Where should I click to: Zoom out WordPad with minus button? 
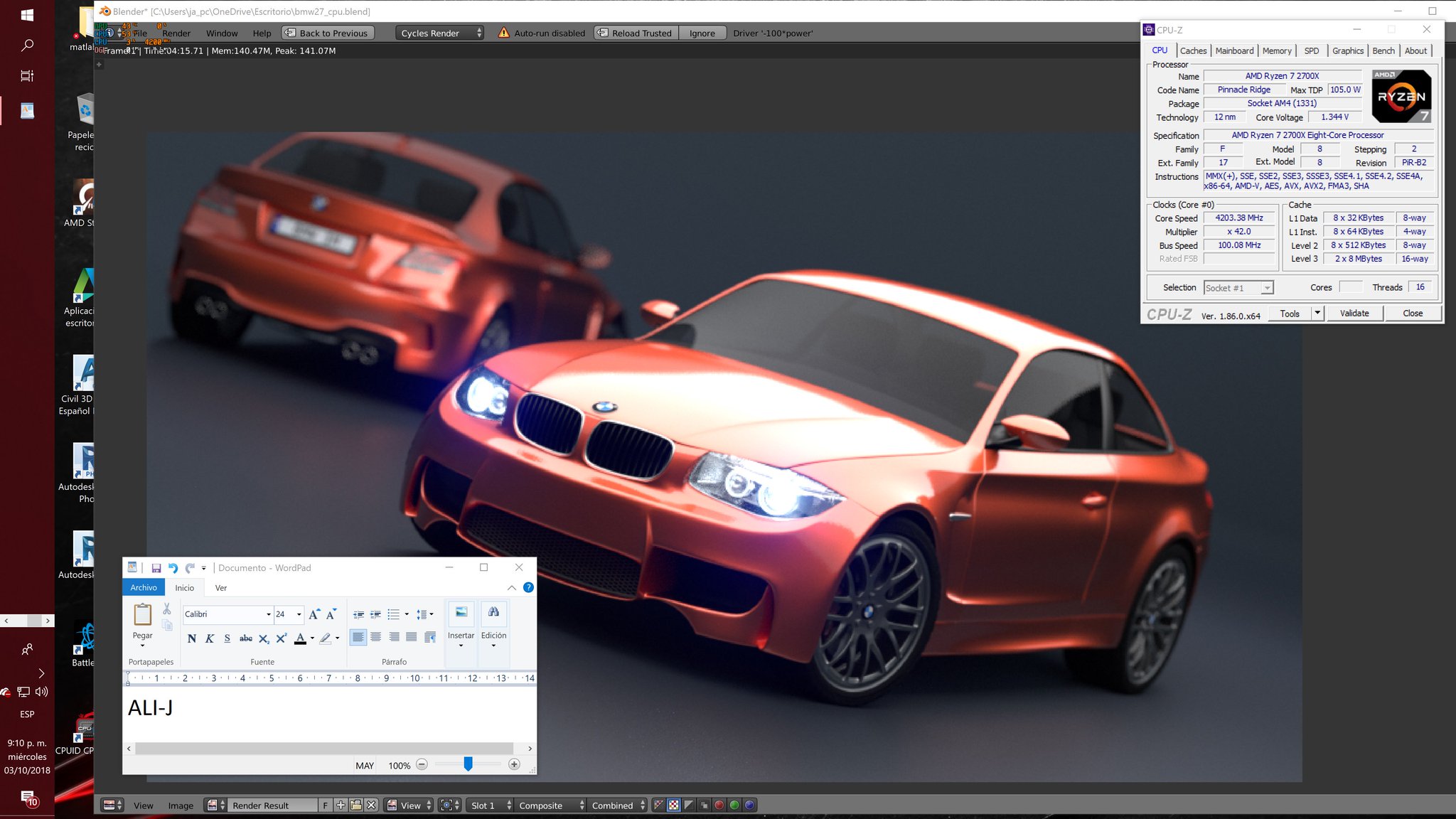(422, 764)
